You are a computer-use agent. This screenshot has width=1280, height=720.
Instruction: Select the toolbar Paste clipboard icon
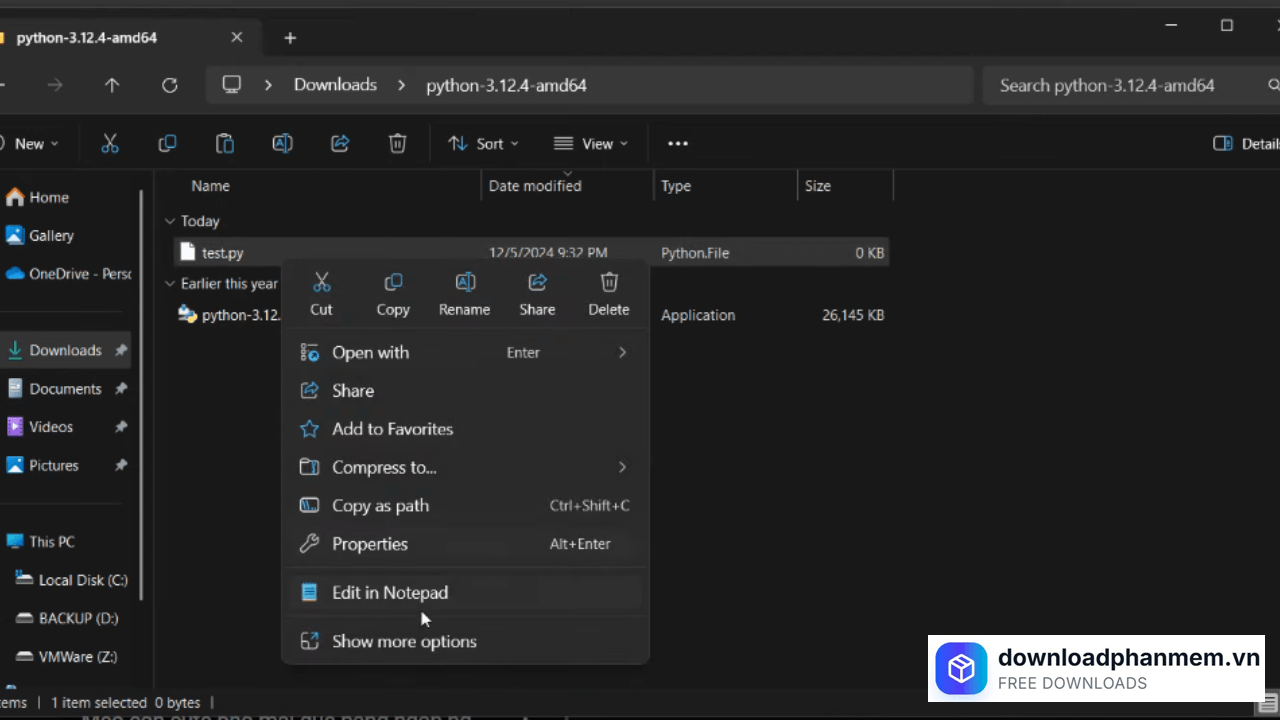click(x=225, y=144)
